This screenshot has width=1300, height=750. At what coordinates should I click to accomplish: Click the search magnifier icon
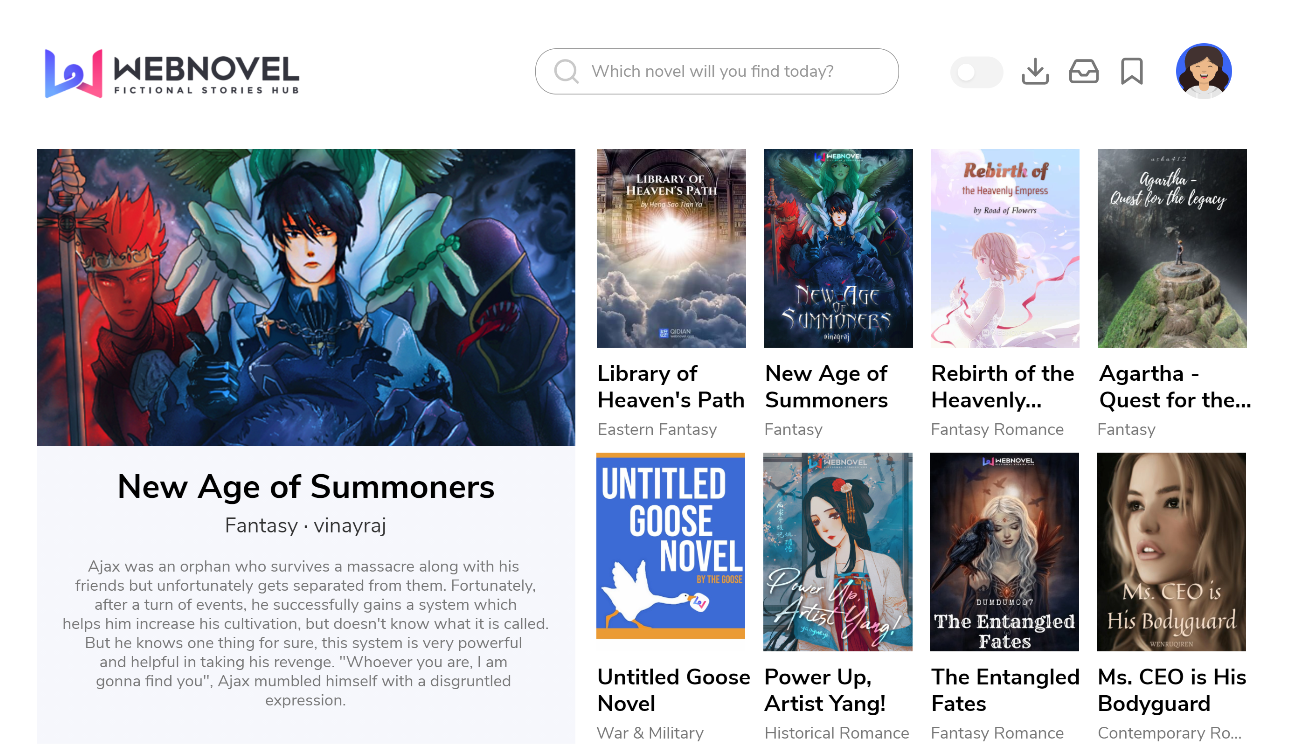click(x=566, y=72)
